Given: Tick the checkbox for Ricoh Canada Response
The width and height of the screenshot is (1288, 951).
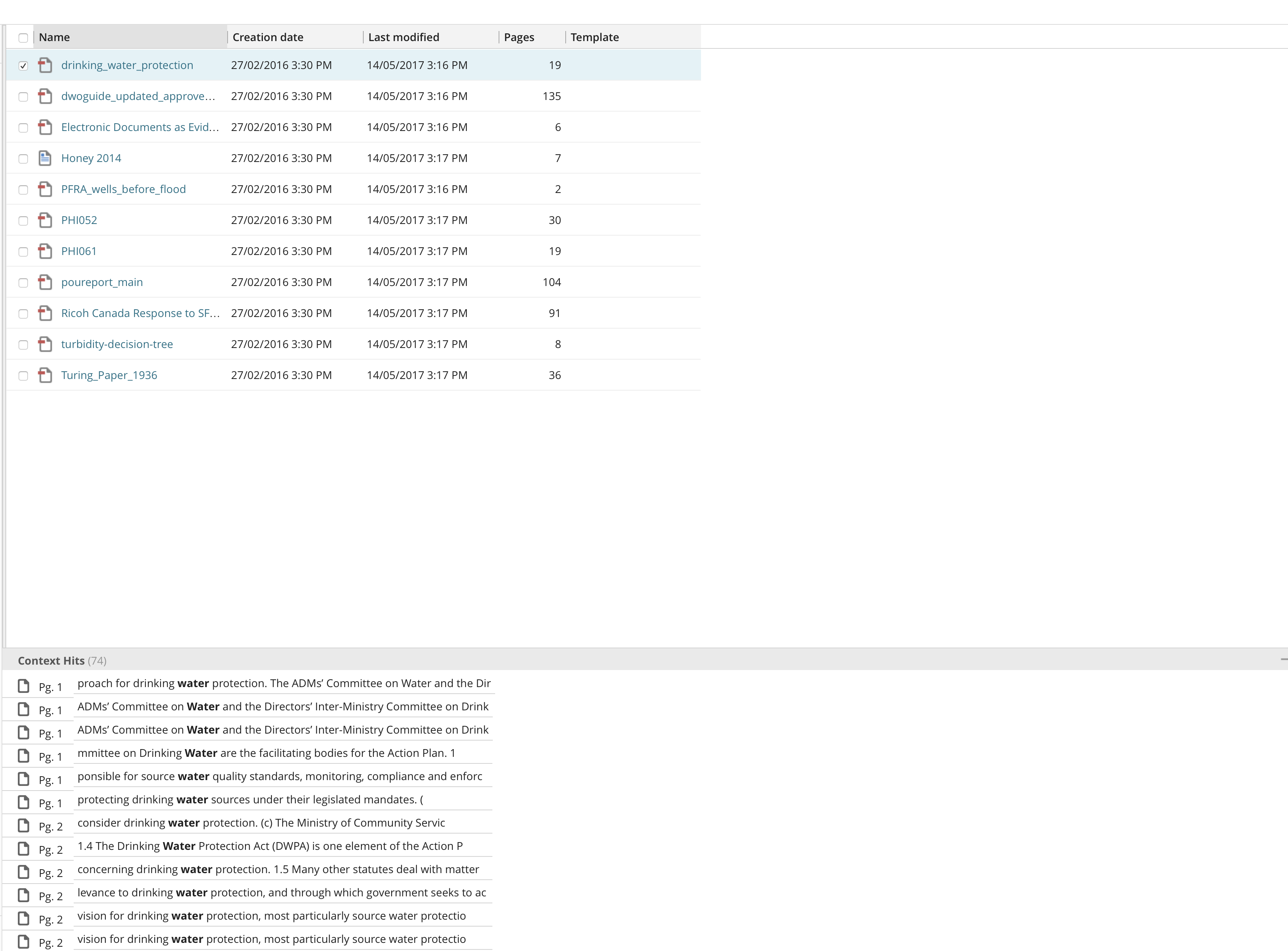Looking at the screenshot, I should pyautogui.click(x=23, y=314).
